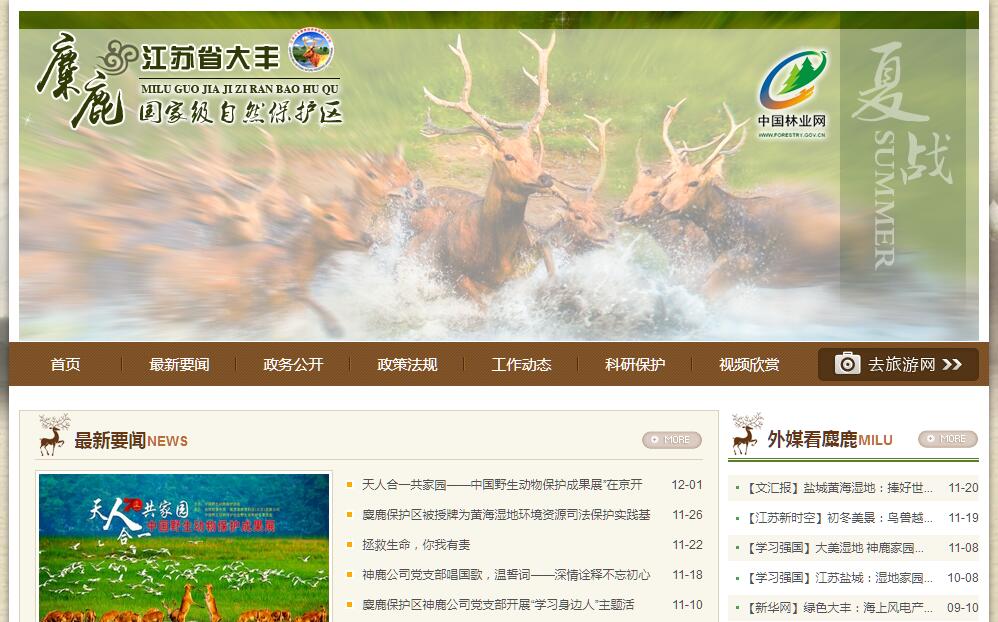Open news 拯救生命，你我有责
The image size is (998, 622).
(x=416, y=544)
